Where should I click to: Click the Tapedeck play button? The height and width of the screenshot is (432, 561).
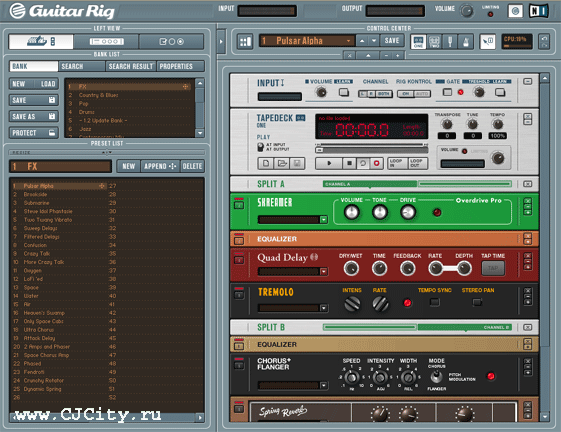[329, 163]
